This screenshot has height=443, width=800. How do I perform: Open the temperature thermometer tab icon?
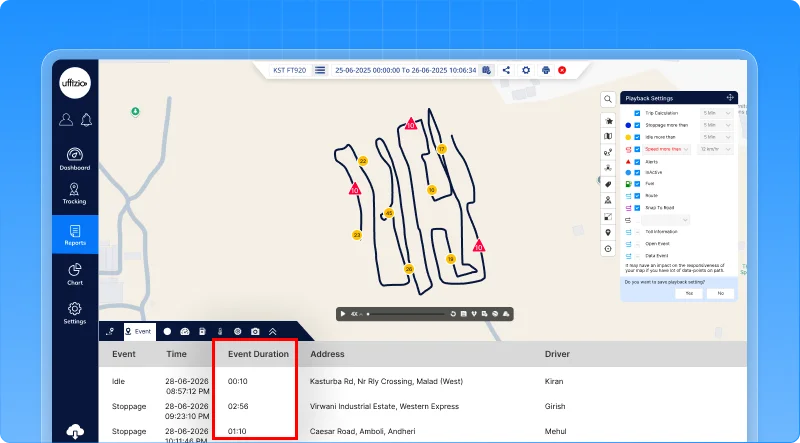220,331
